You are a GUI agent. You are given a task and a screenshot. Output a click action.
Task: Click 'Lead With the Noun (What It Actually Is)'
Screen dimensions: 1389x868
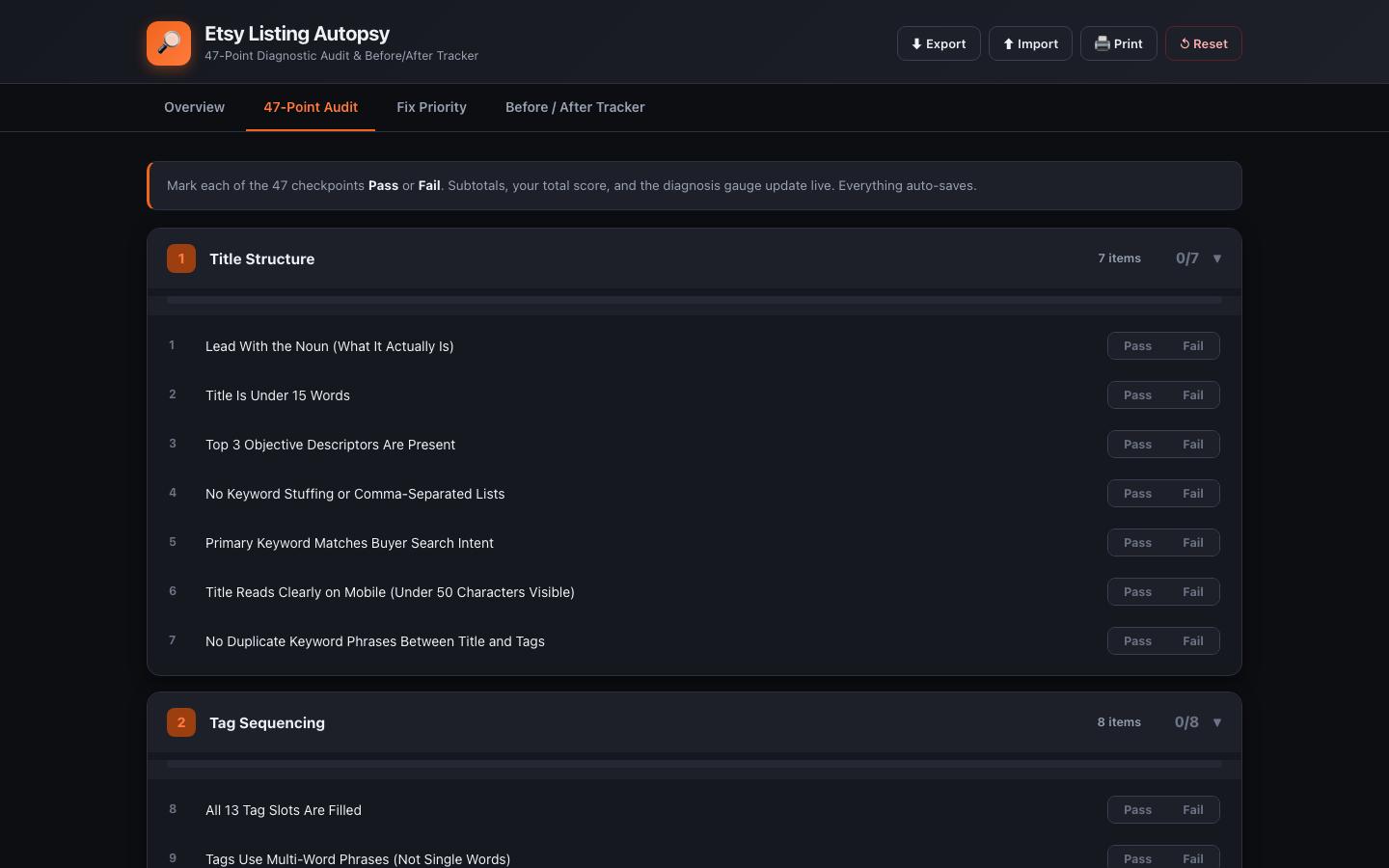click(330, 346)
